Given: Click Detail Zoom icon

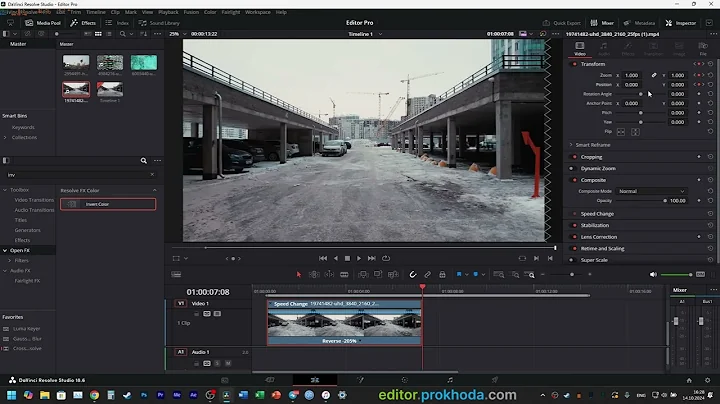Looking at the screenshot, I should tap(515, 275).
